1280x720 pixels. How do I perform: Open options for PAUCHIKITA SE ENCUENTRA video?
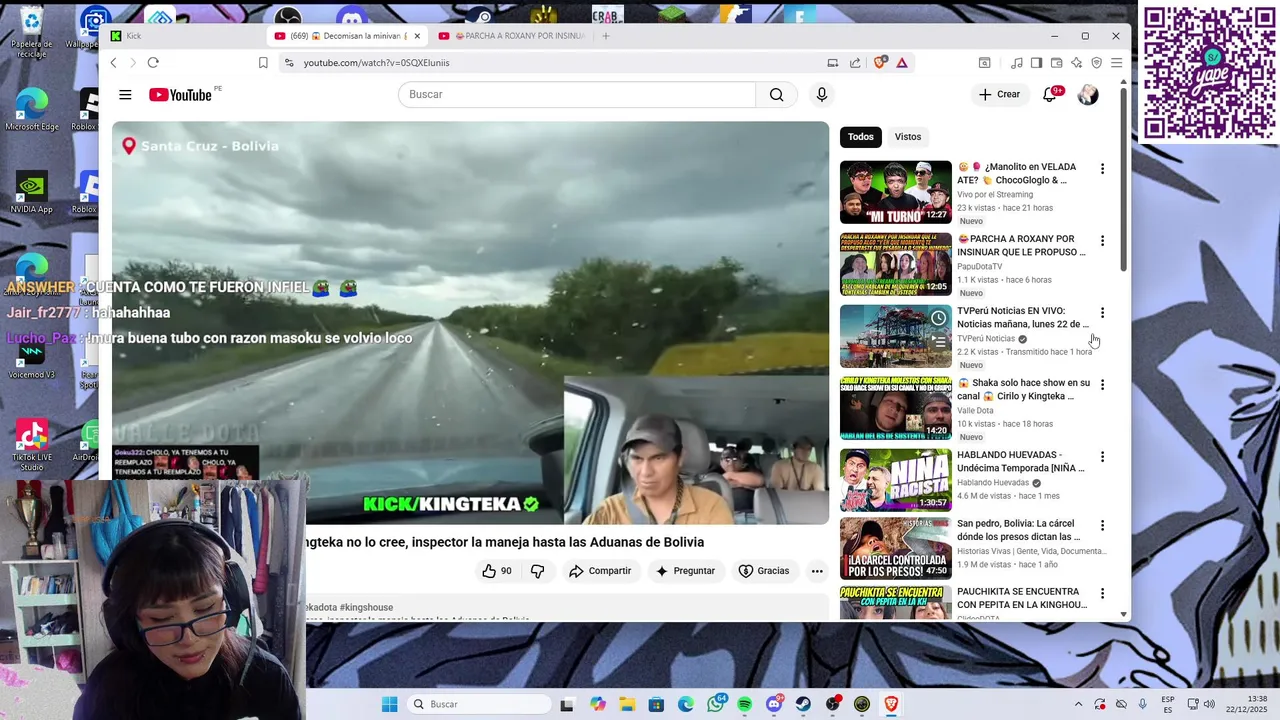pyautogui.click(x=1102, y=593)
